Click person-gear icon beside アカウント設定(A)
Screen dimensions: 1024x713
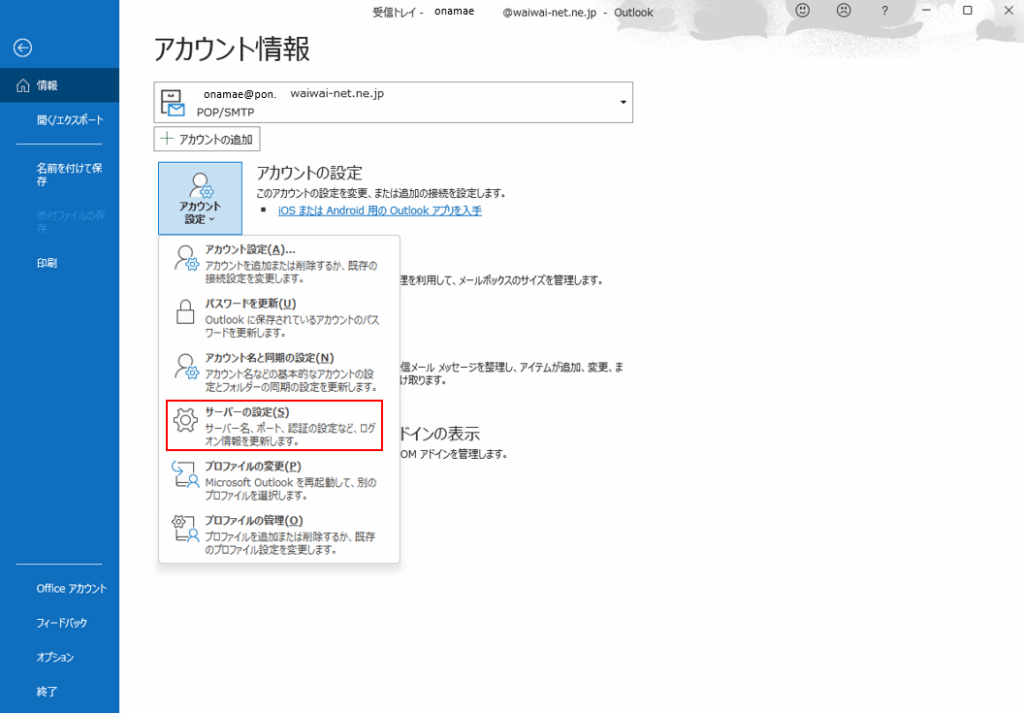(186, 258)
